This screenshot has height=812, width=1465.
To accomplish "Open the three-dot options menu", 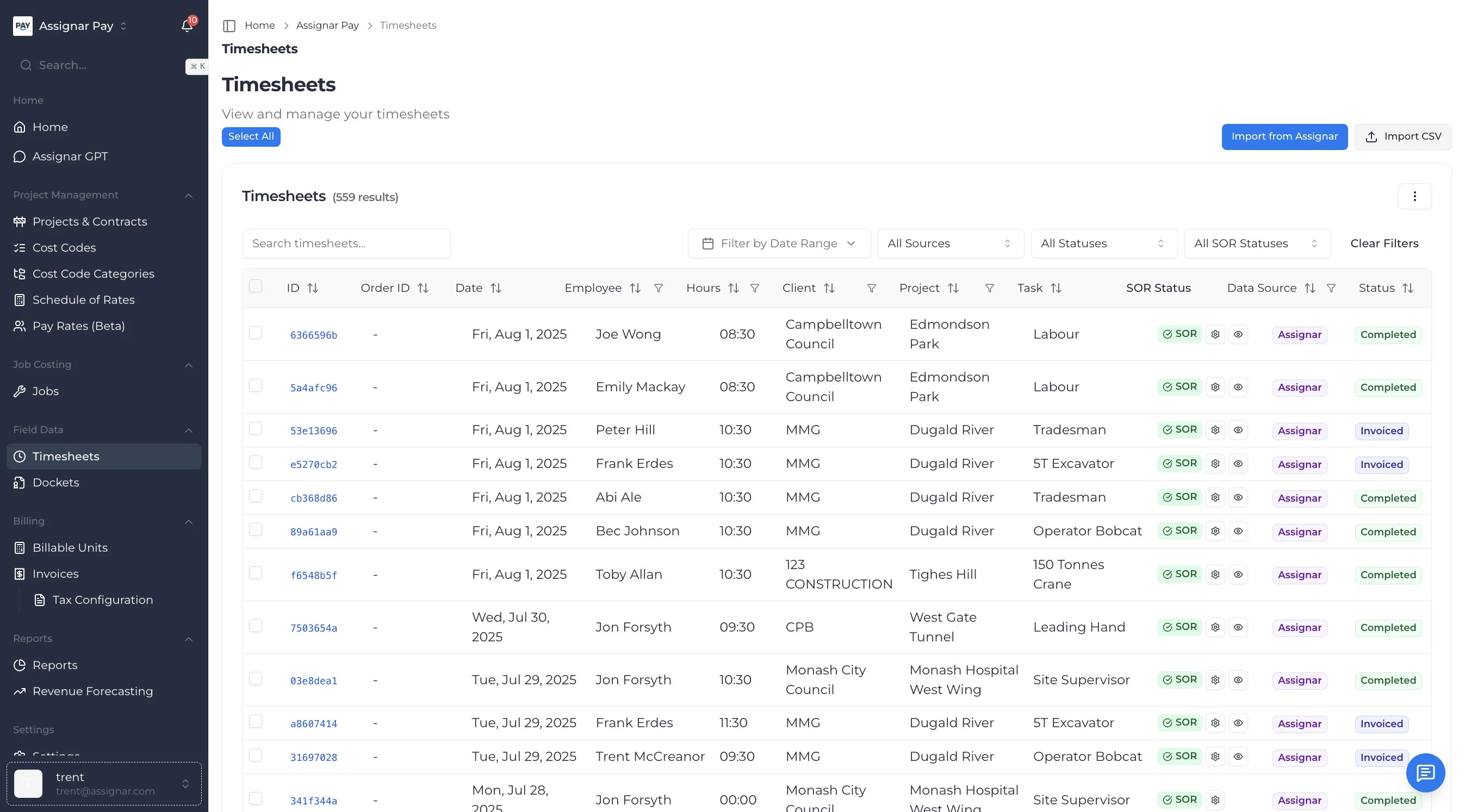I will point(1414,197).
